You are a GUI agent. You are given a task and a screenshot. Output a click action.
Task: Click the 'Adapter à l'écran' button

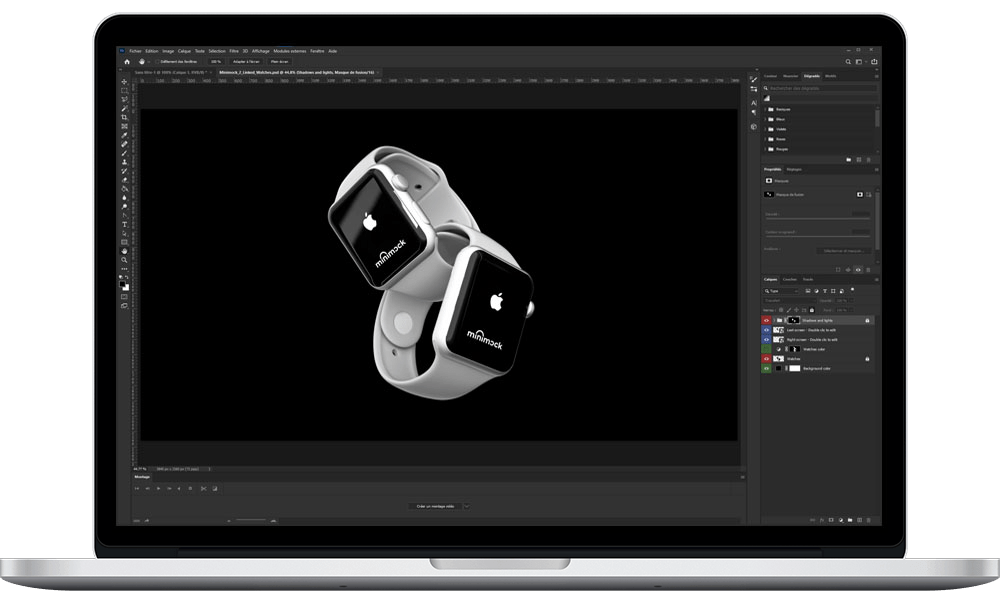246,62
